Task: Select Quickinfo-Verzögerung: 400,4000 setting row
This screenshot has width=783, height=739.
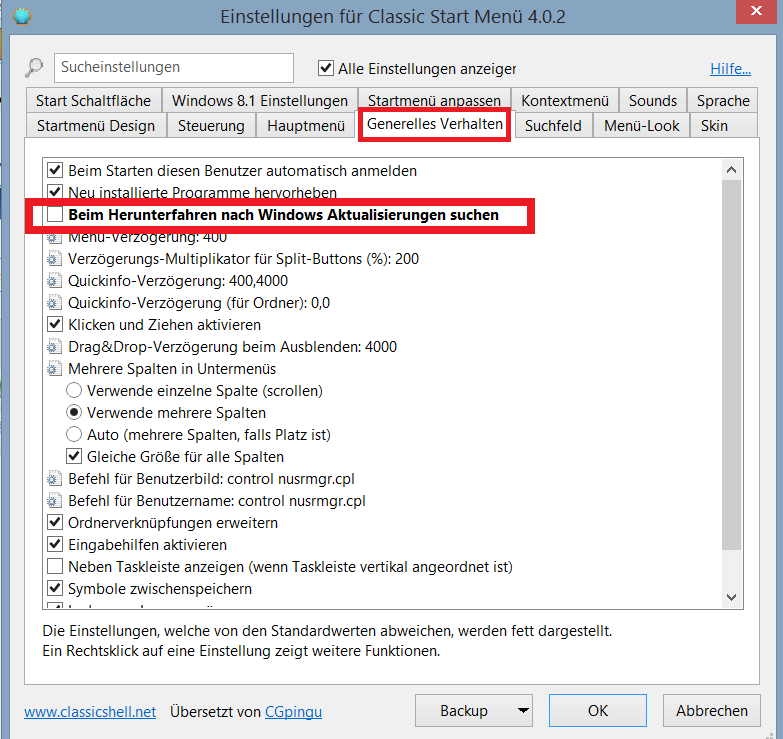Action: click(178, 281)
